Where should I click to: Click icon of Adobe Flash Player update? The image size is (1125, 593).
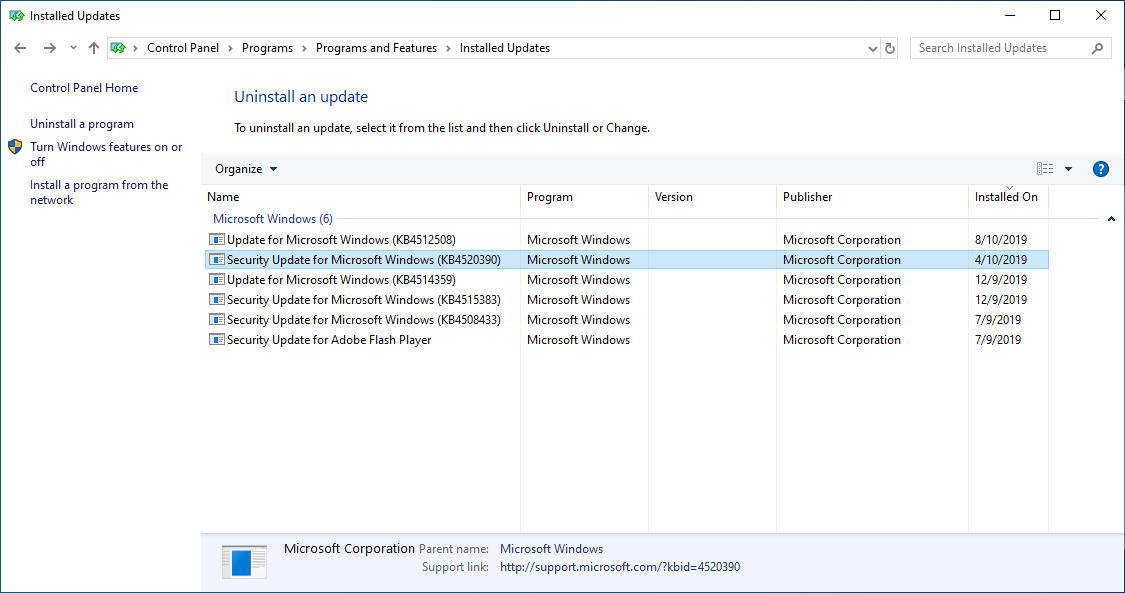click(217, 340)
